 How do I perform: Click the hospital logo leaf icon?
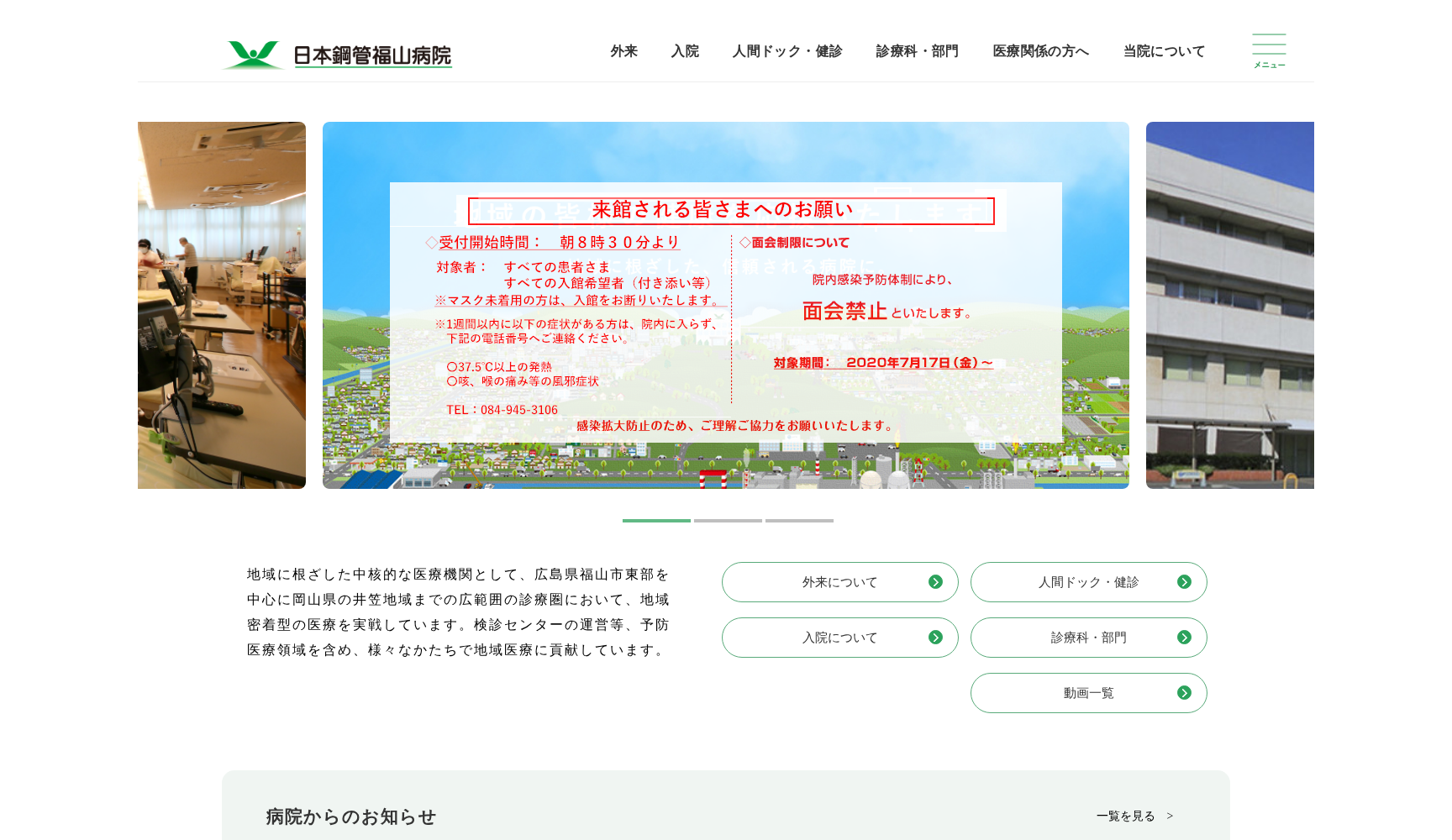(251, 52)
